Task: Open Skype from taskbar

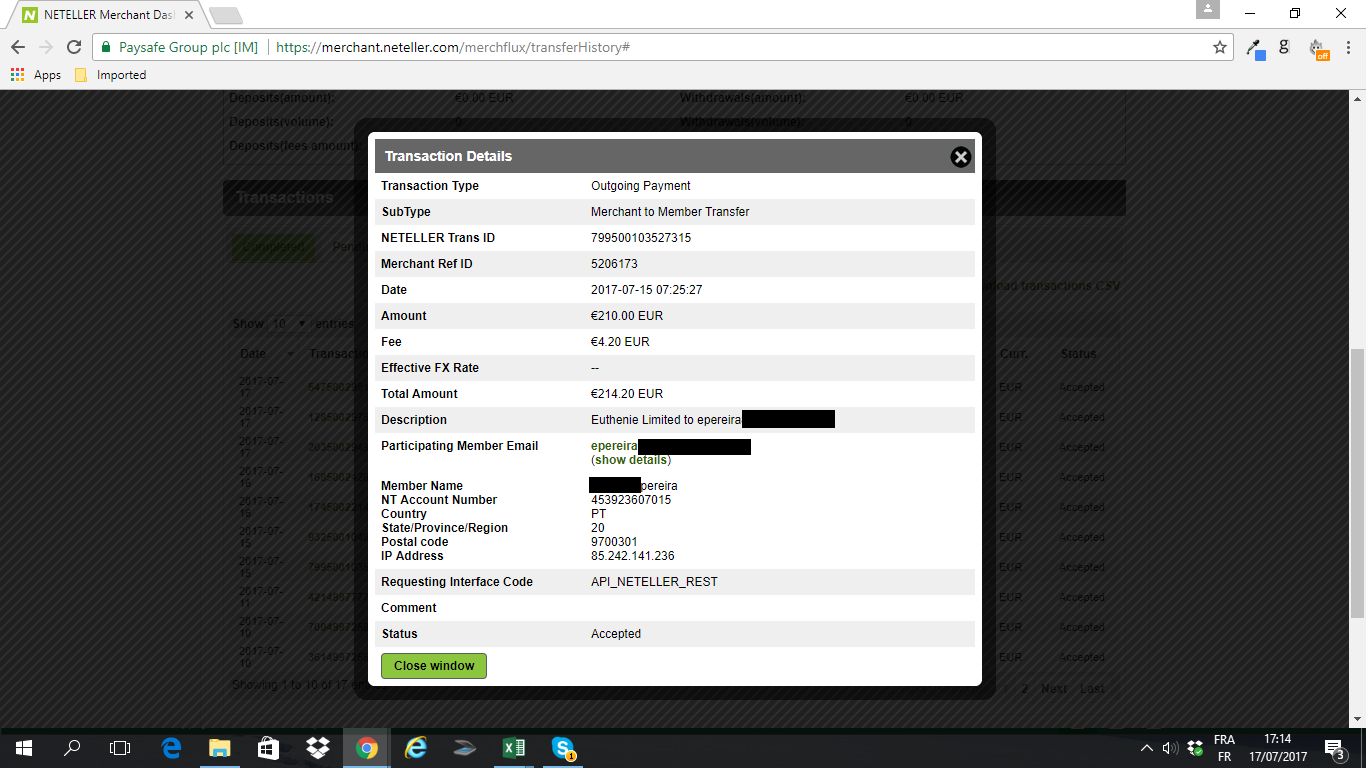Action: click(x=563, y=747)
